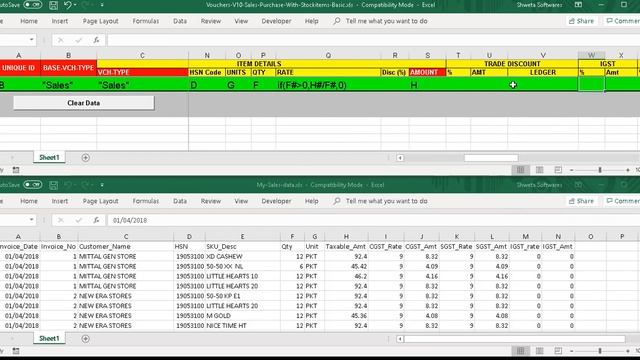Click formula Cancel X icon in bottom window
Viewport: 640px width, 360px height.
[60, 220]
